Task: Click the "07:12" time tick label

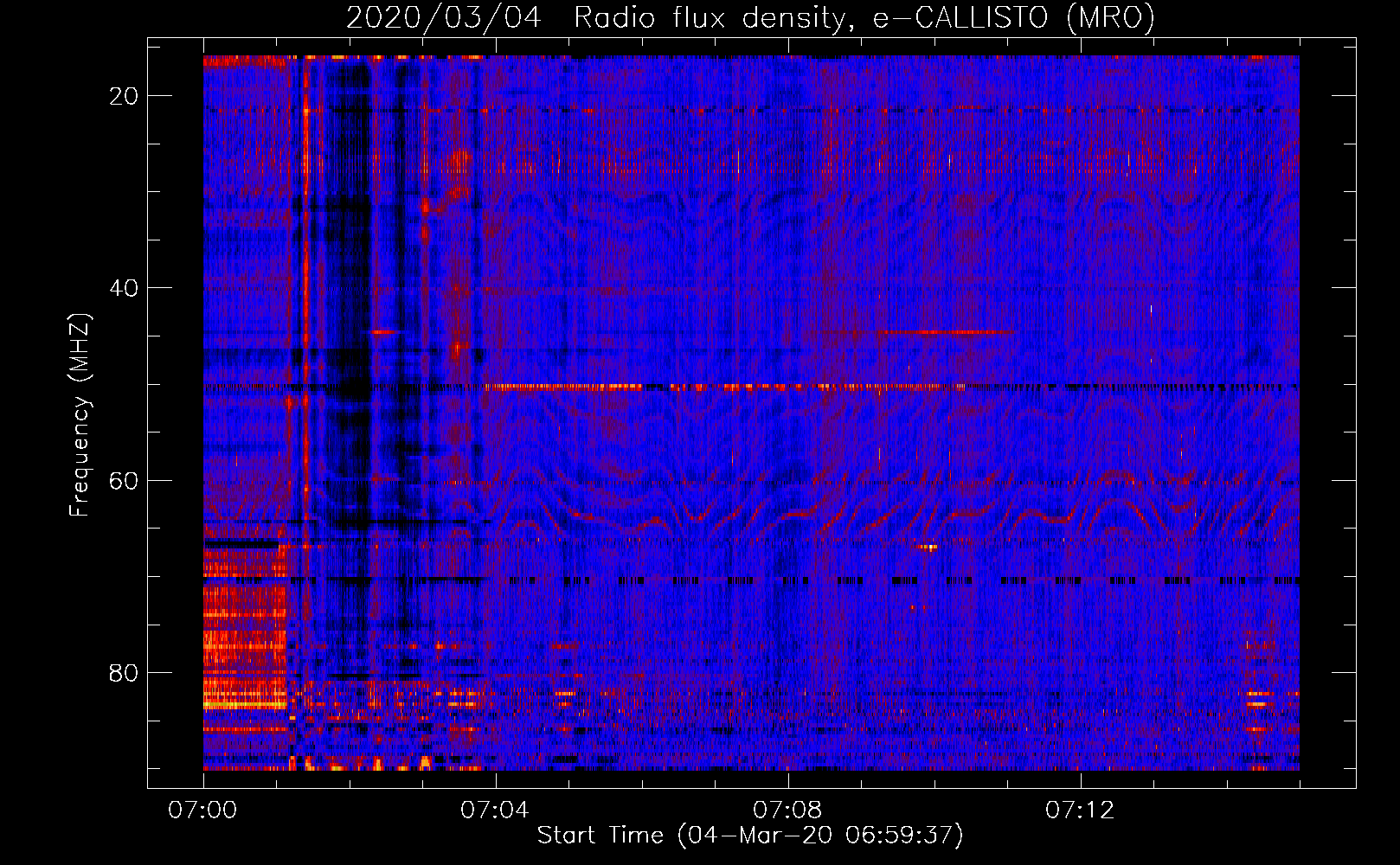Action: 1080,811
